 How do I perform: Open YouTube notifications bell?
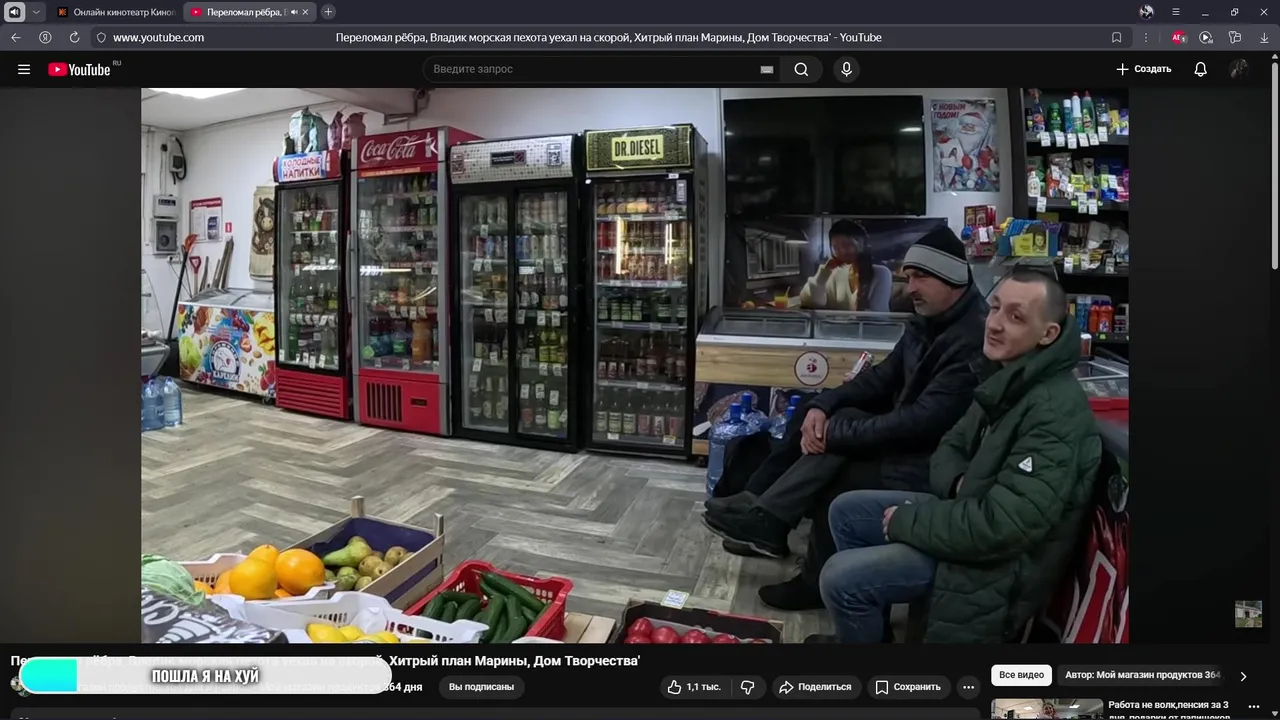[x=1200, y=69]
